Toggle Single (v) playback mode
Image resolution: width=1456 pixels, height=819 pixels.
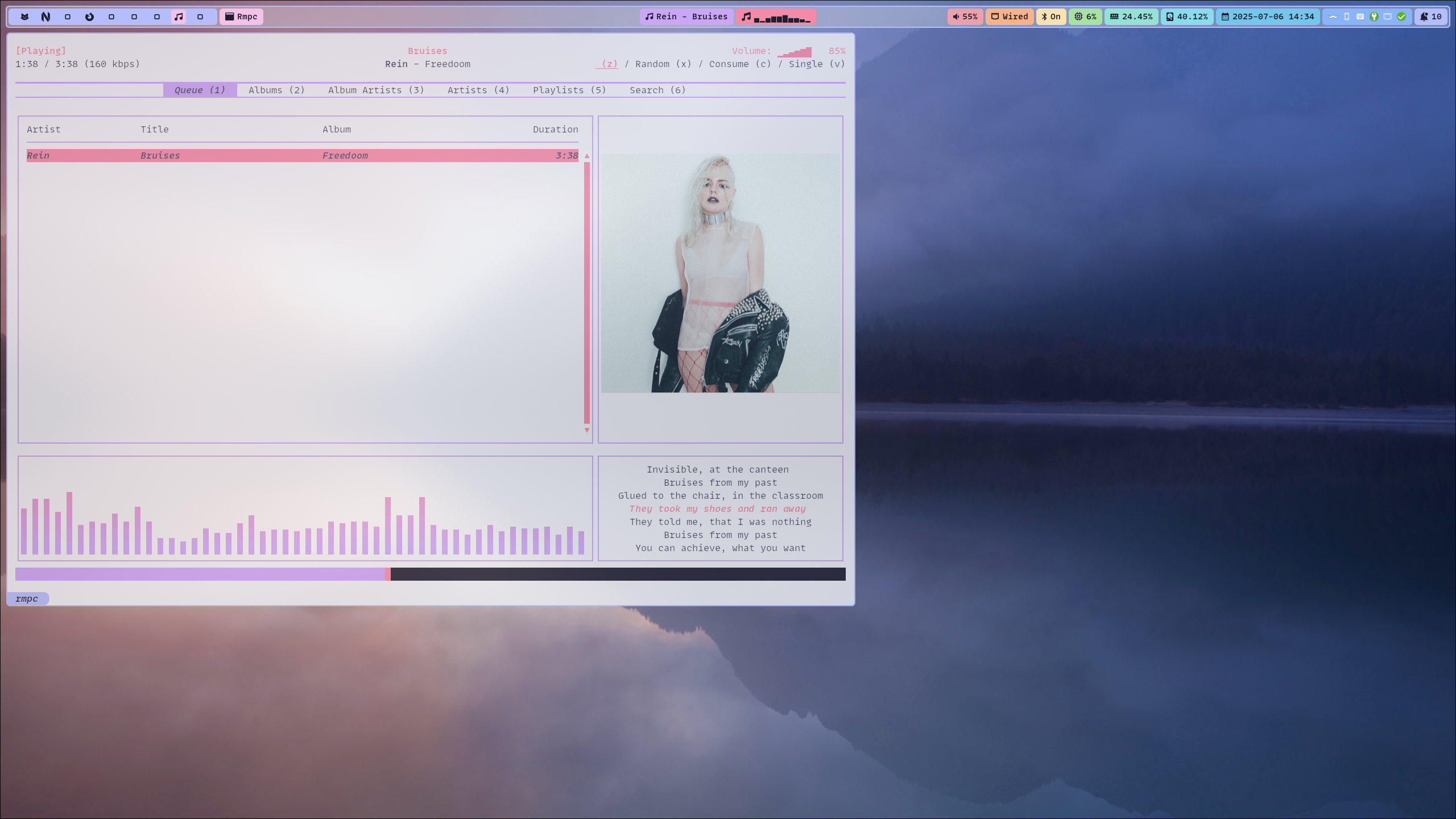pyautogui.click(x=816, y=64)
